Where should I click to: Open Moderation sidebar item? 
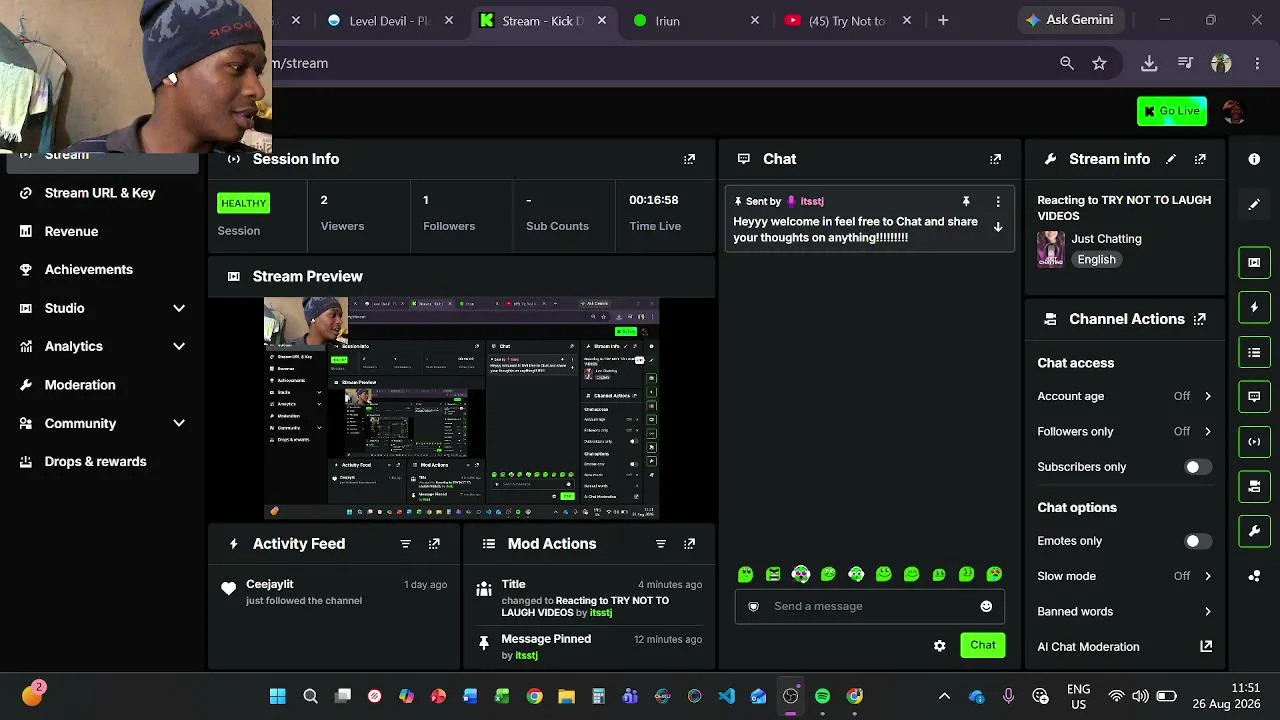pos(80,385)
